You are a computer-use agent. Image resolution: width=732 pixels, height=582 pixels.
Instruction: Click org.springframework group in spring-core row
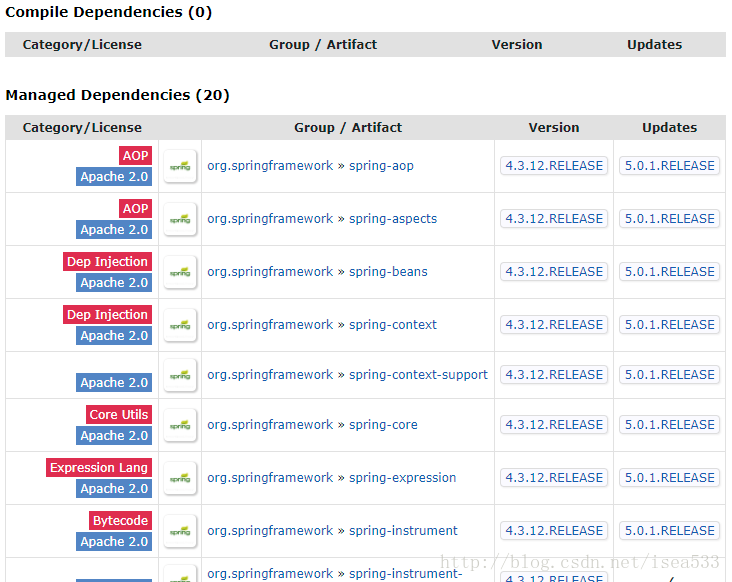pyautogui.click(x=270, y=424)
